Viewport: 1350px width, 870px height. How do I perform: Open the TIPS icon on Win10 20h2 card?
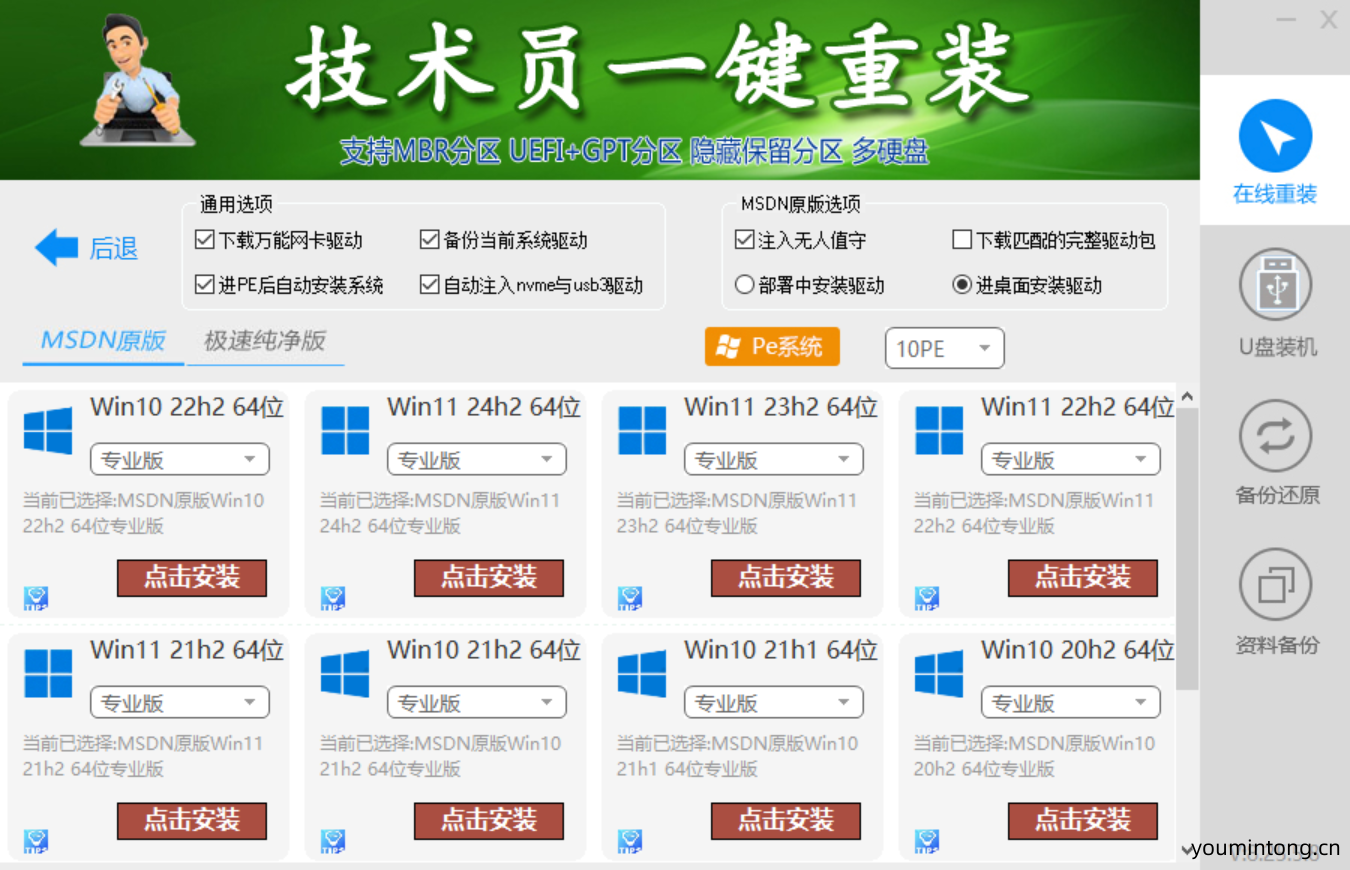927,841
